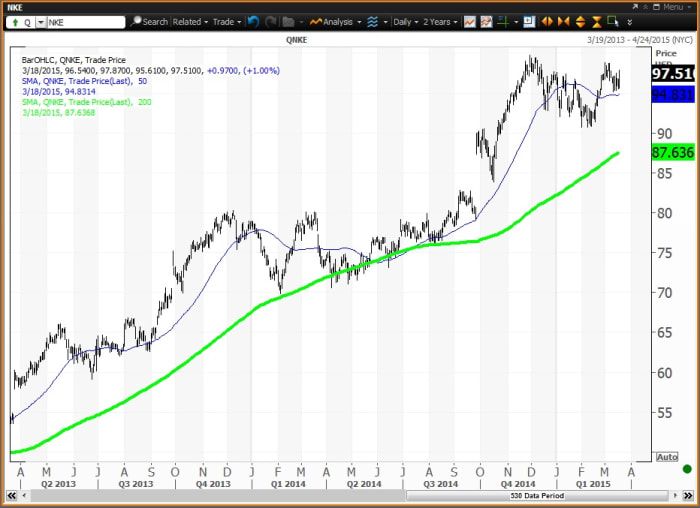700x508 pixels.
Task: Jump to end with double-right arrow button
Action: click(688, 496)
